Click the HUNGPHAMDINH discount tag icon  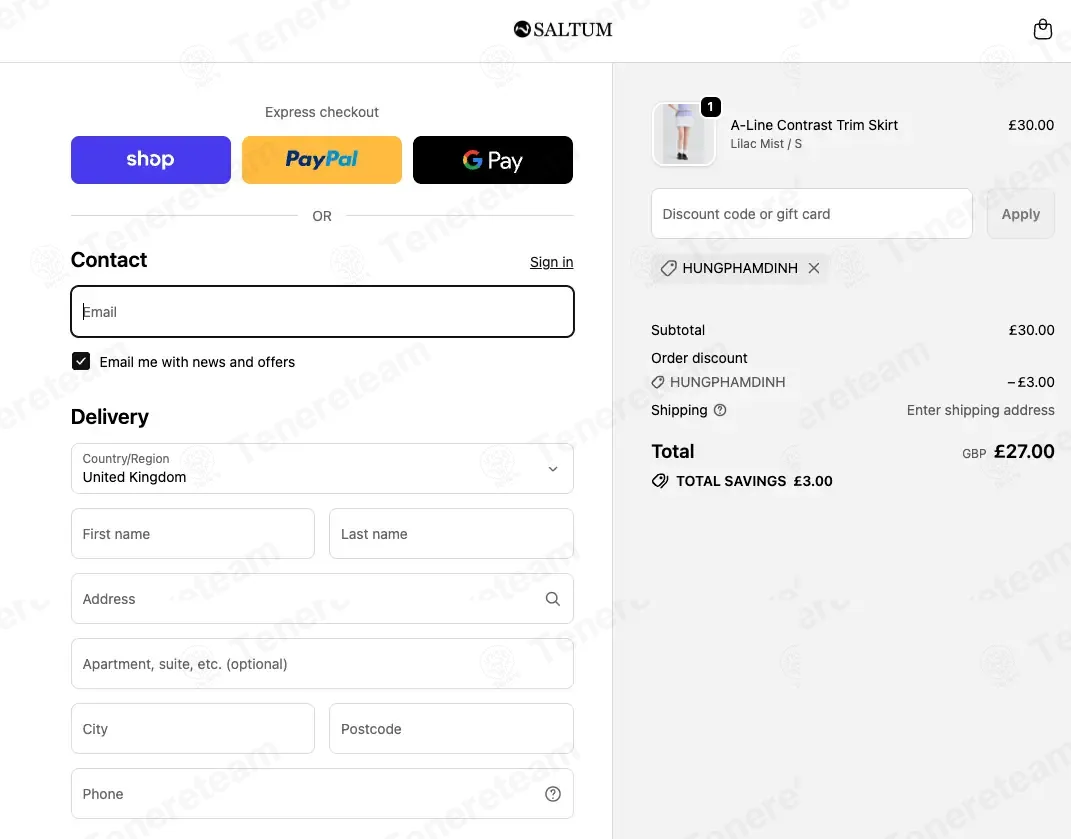pyautogui.click(x=669, y=269)
